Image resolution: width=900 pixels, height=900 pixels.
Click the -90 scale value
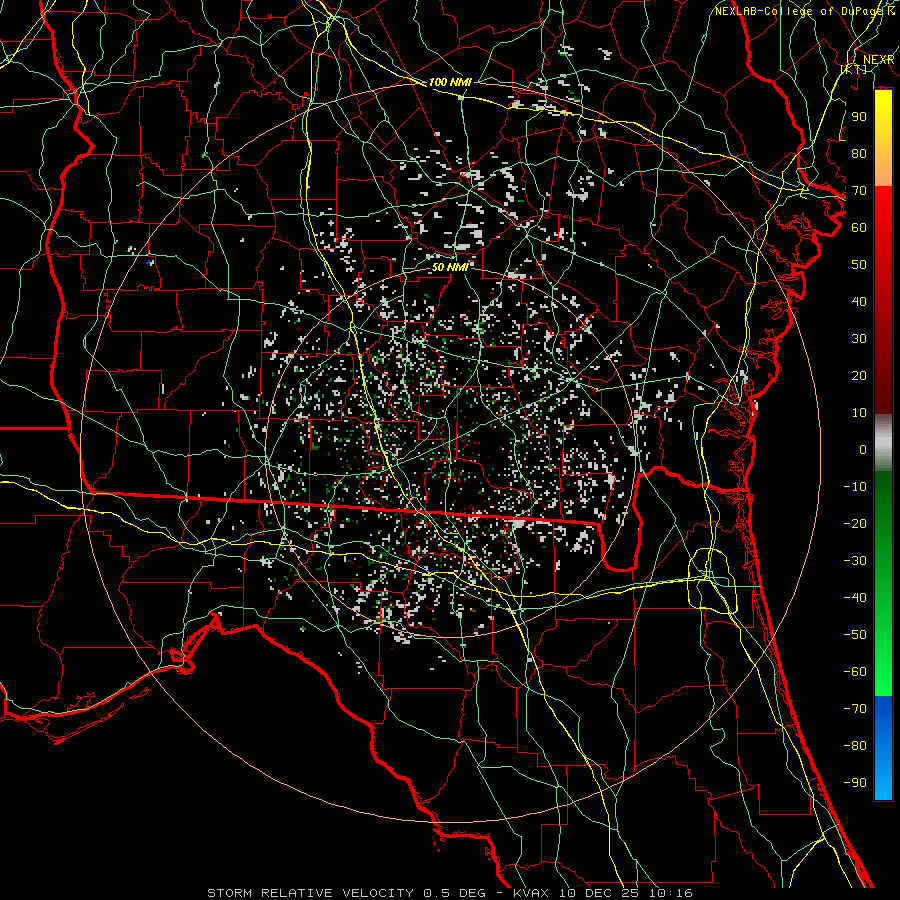click(x=855, y=783)
